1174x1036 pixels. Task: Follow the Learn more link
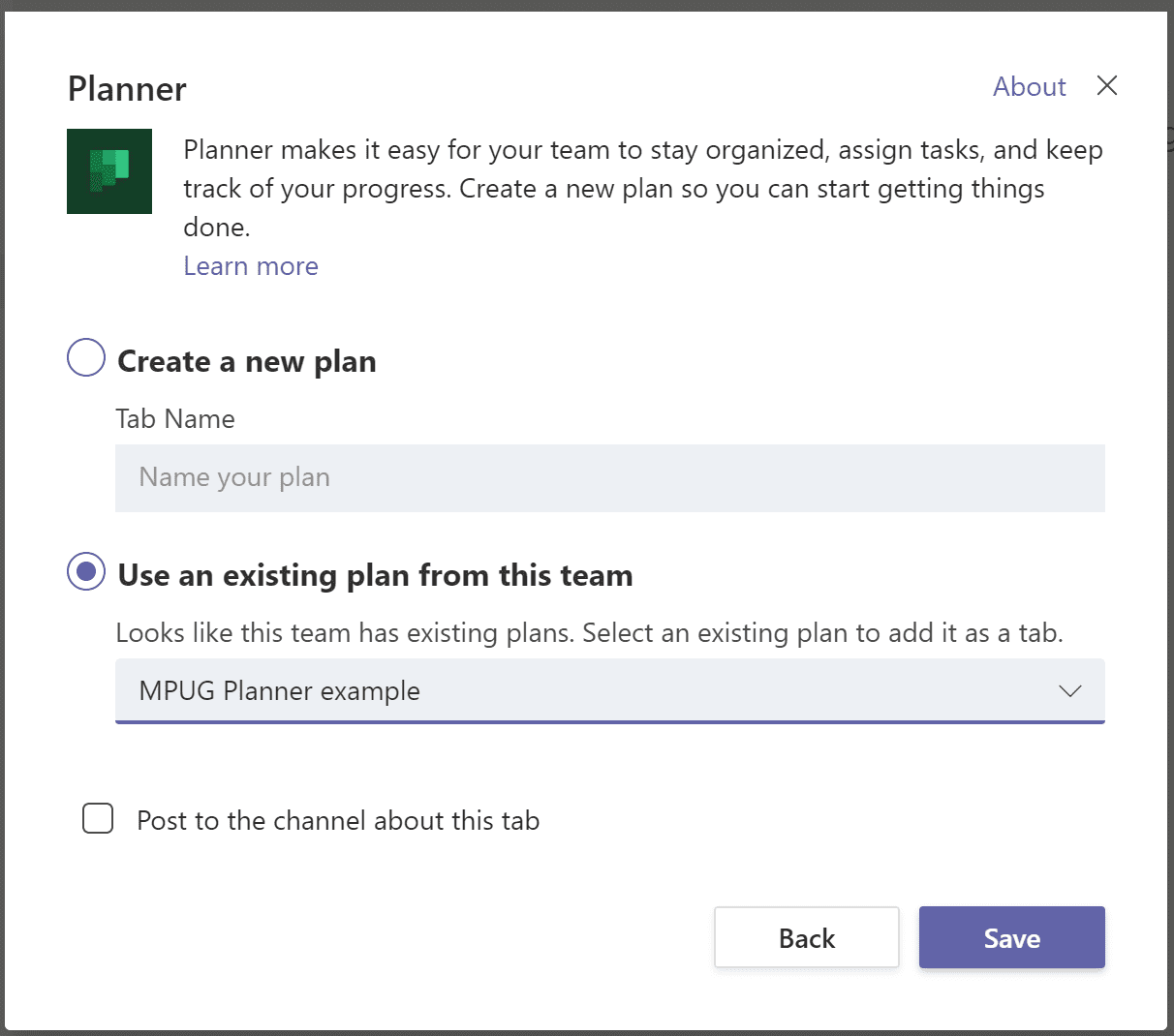click(x=251, y=266)
